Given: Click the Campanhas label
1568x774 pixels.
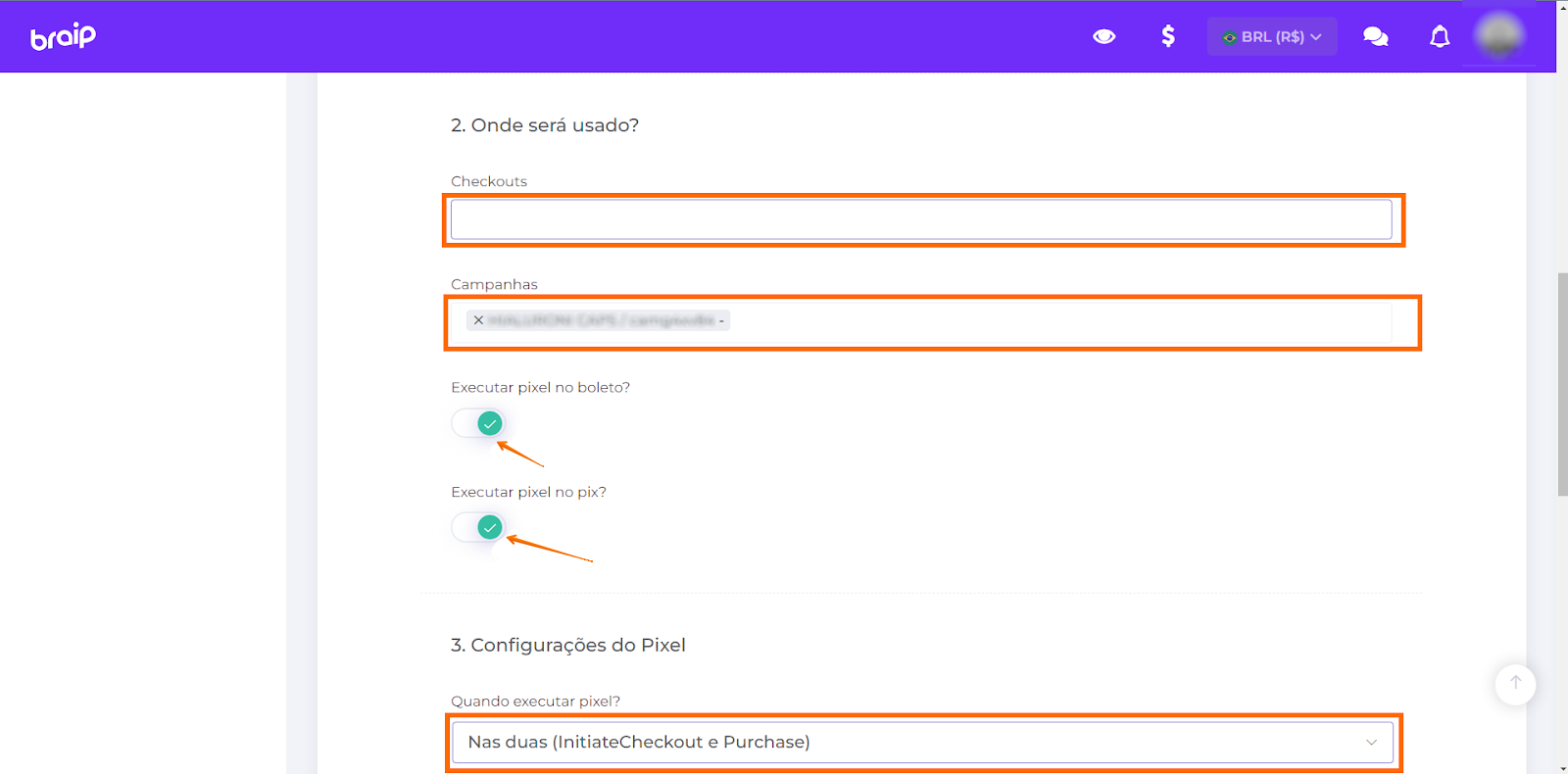Looking at the screenshot, I should (494, 284).
